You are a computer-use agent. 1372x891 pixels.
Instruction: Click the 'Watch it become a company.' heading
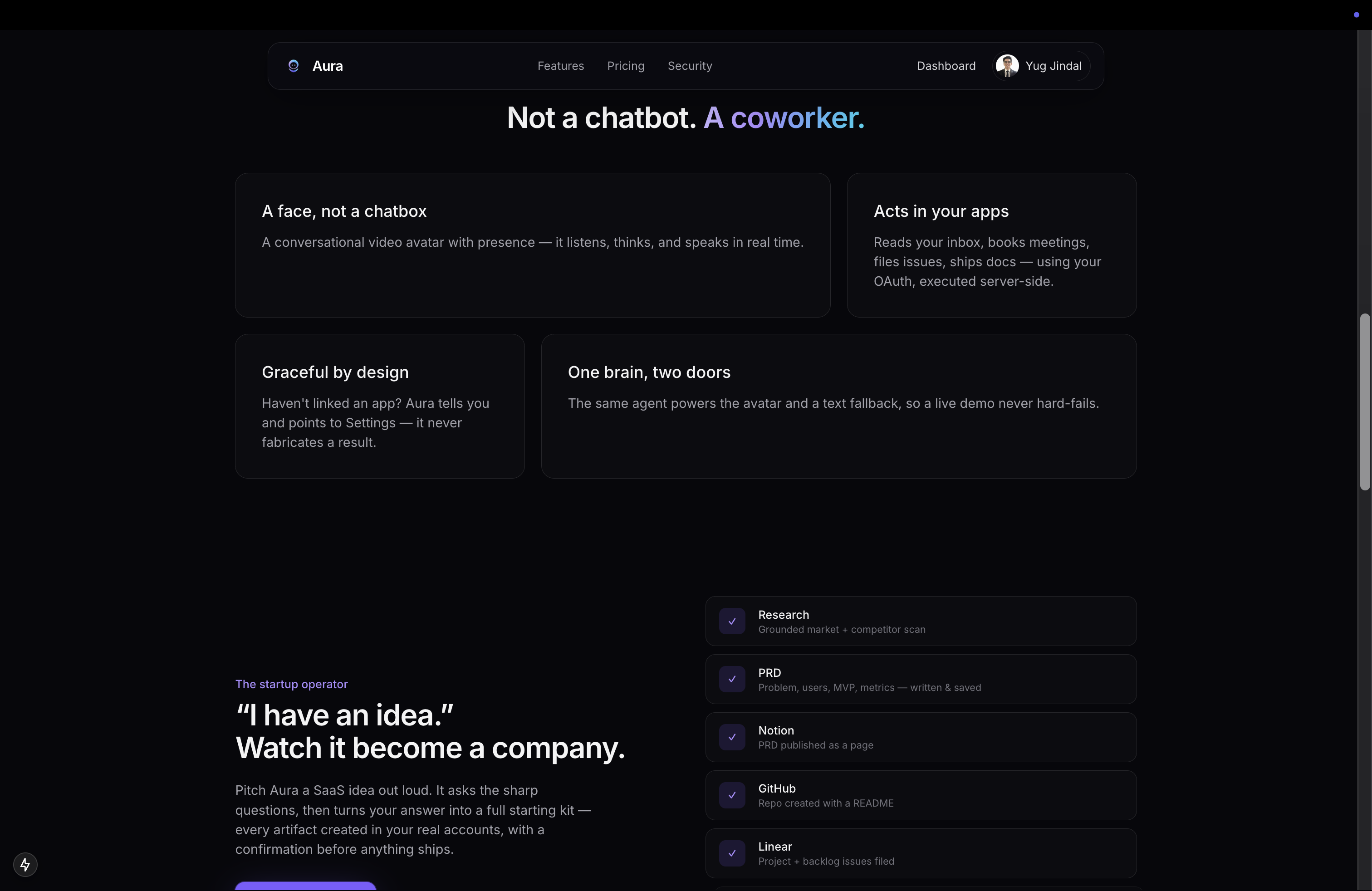(x=430, y=748)
